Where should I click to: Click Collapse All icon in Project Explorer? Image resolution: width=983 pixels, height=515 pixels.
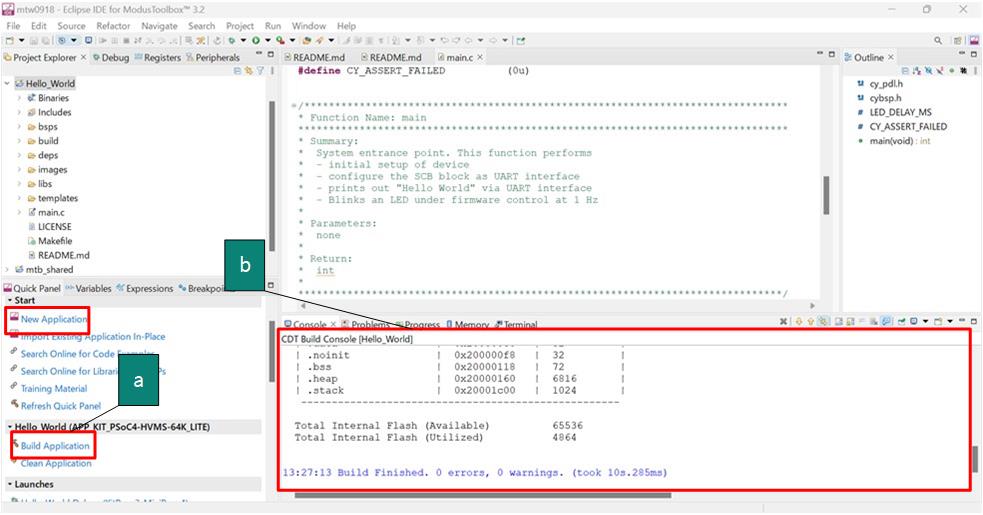point(237,71)
